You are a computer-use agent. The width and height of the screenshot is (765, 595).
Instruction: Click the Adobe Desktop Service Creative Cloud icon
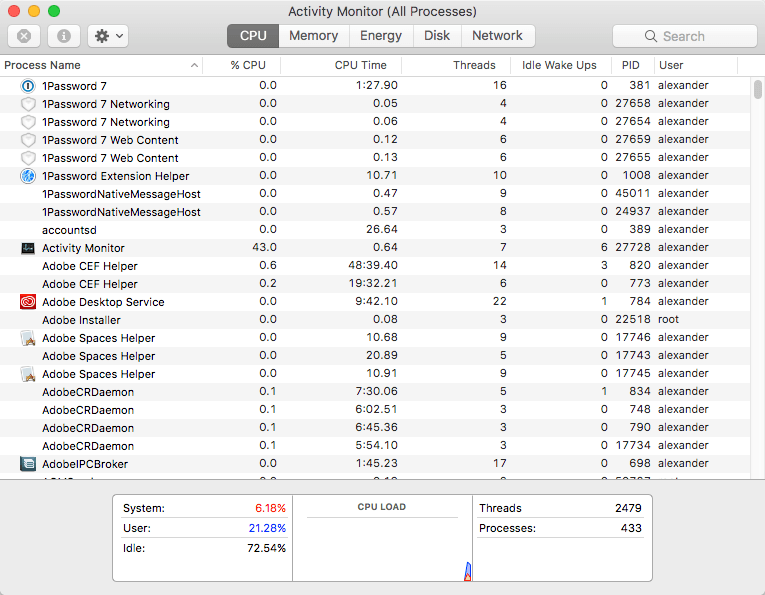click(28, 302)
